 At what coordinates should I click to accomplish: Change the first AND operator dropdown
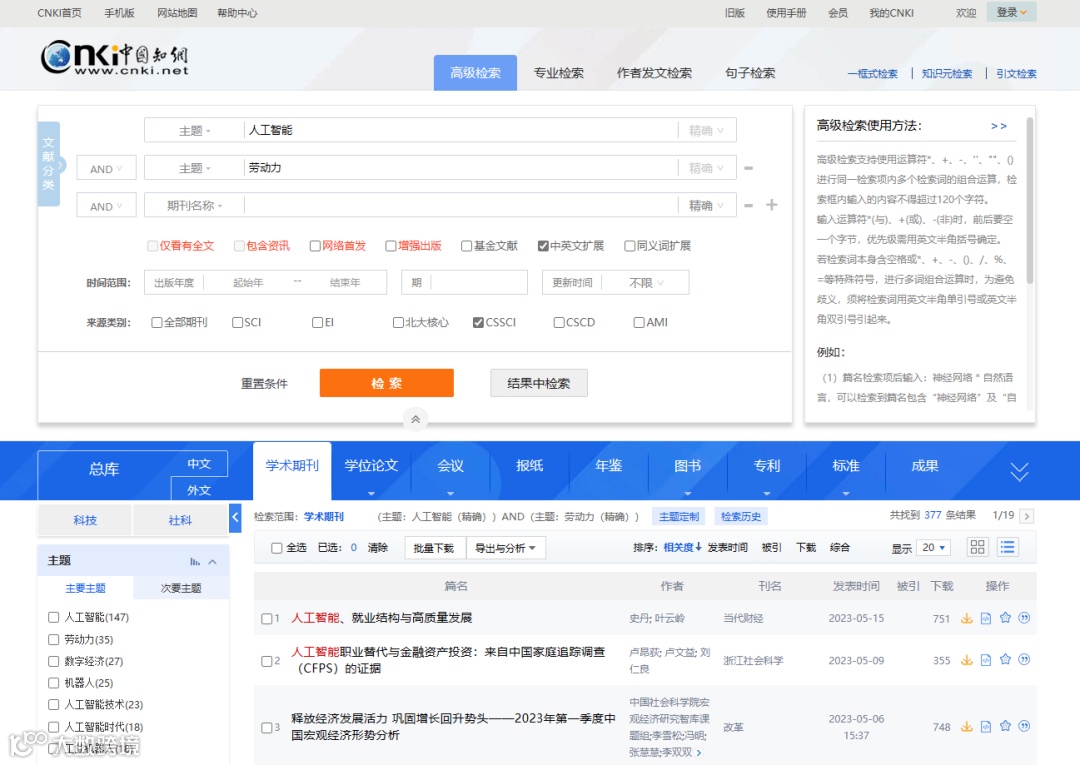106,169
